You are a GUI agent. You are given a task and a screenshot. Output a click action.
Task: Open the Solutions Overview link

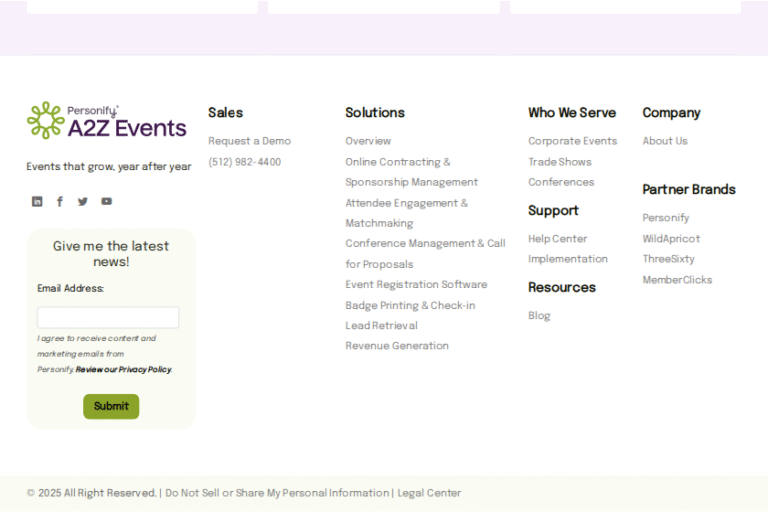coord(368,141)
